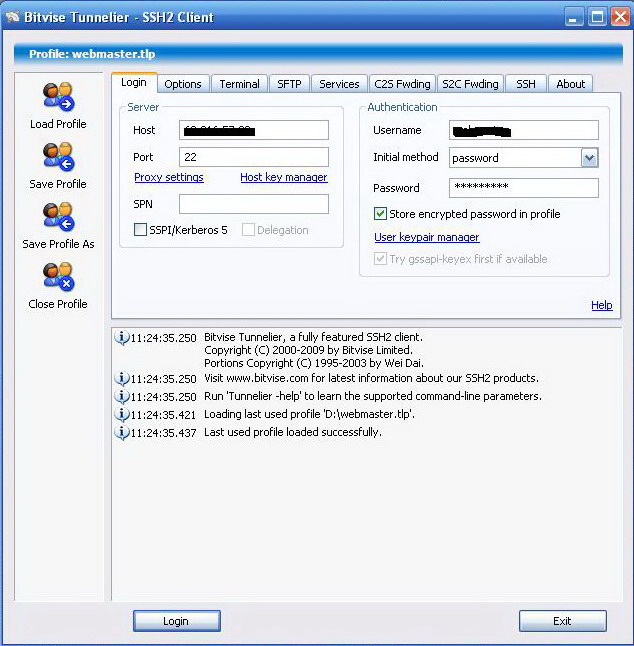Click the 'Loading last used profile' log line
The image size is (634, 646).
coord(309,414)
